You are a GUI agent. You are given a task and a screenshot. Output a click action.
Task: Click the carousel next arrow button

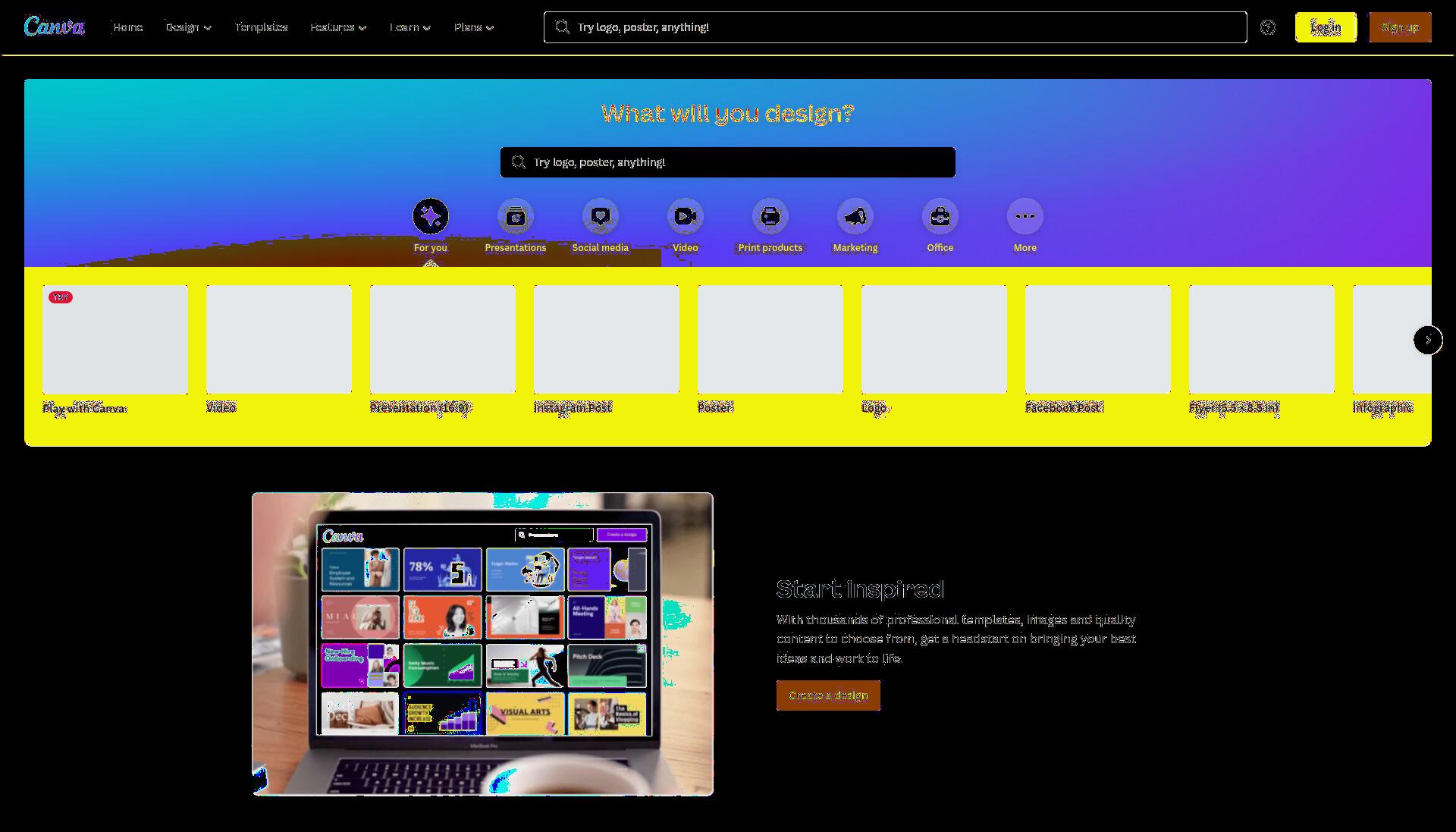click(x=1428, y=340)
